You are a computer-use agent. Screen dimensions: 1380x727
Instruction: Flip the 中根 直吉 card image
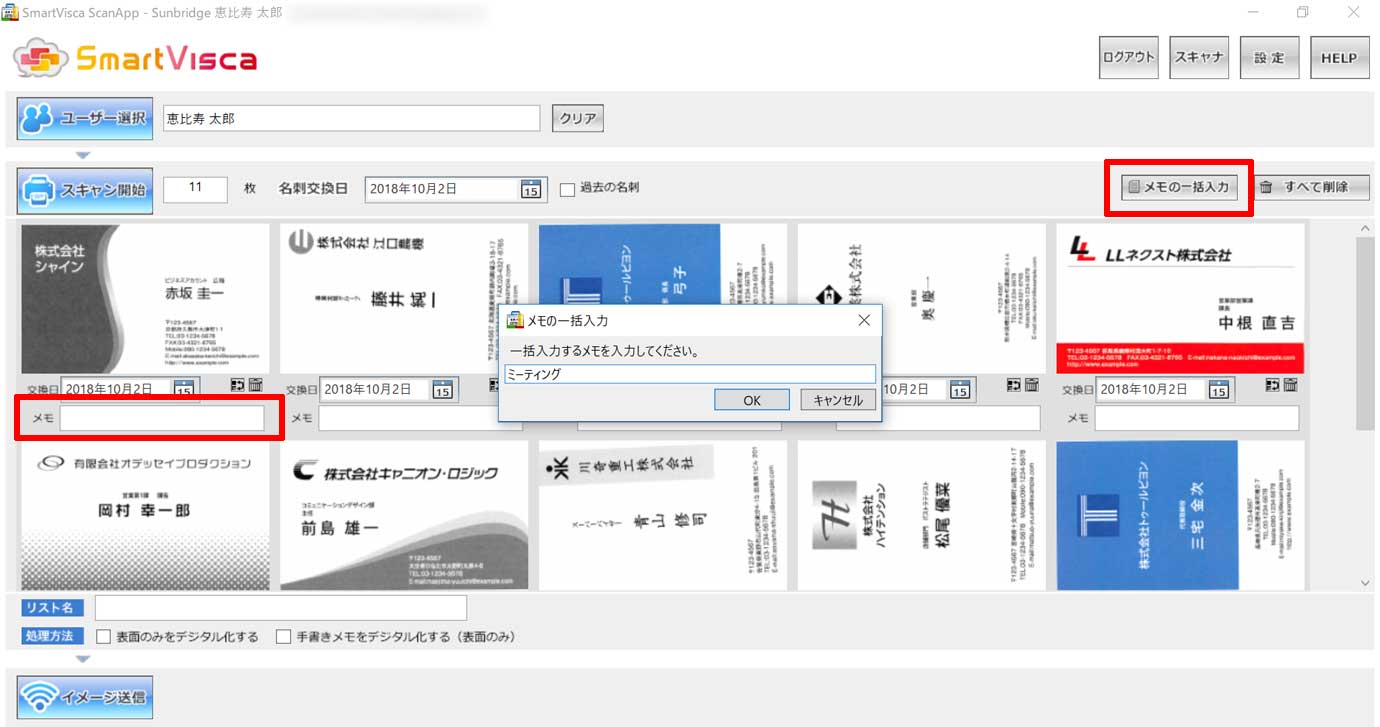pos(1273,385)
